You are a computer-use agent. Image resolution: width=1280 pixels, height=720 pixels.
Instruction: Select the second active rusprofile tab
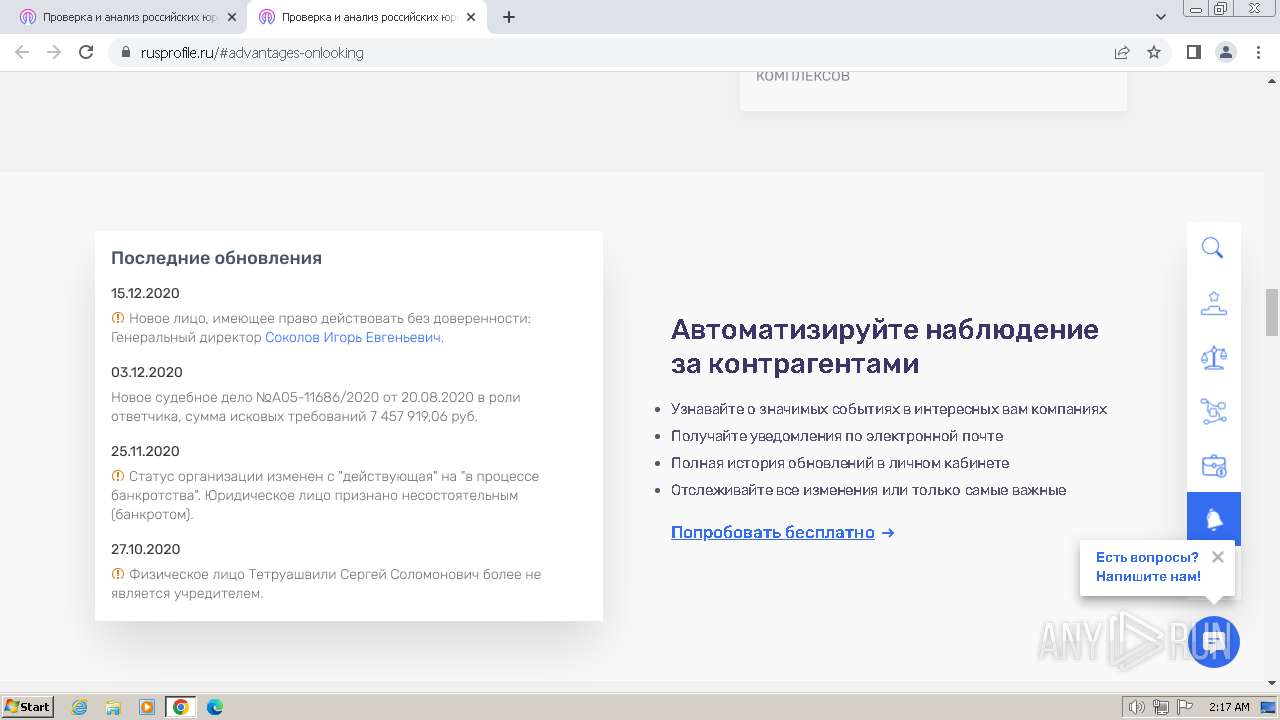point(367,17)
